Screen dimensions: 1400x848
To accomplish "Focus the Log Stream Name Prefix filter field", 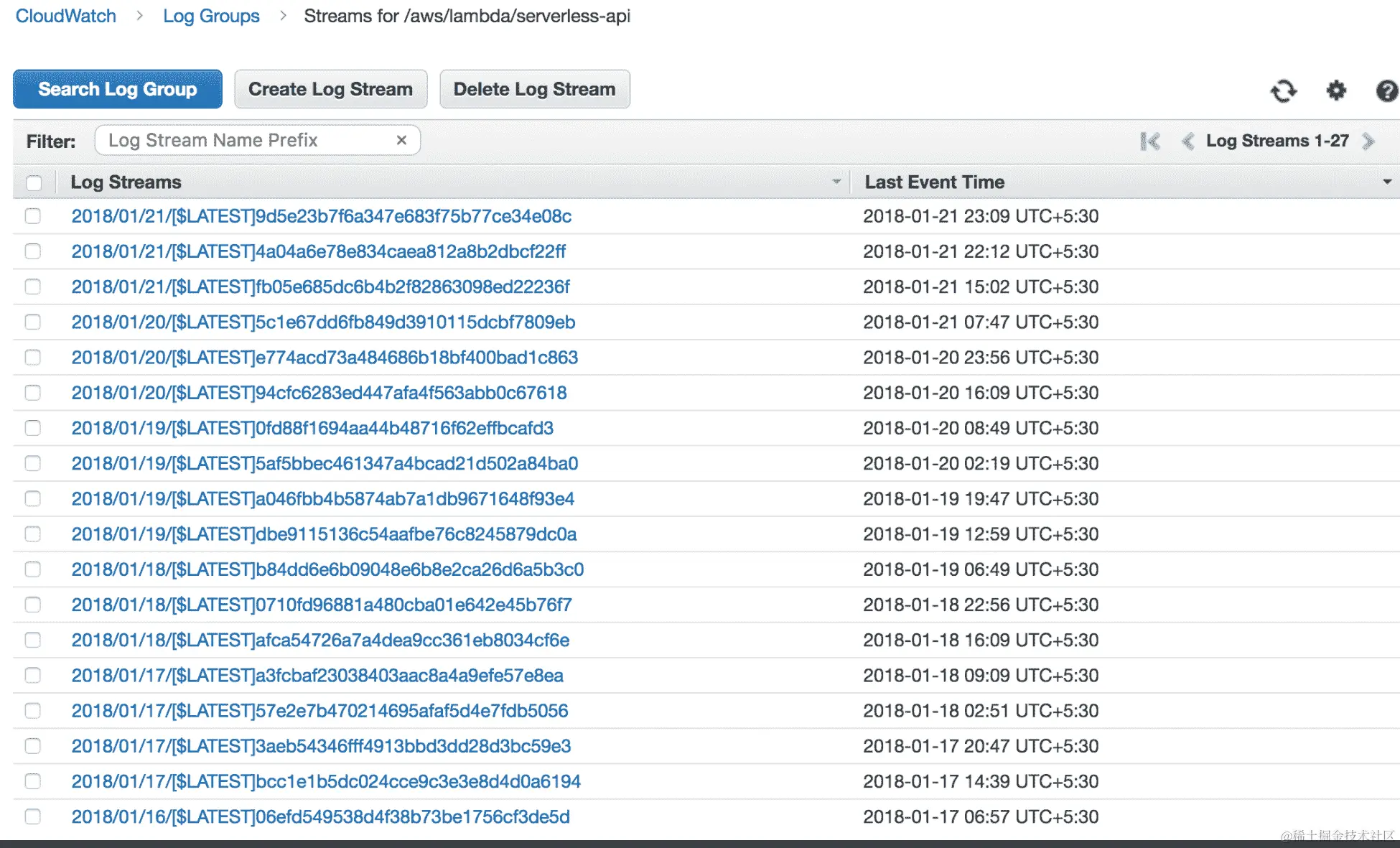I will 244,140.
